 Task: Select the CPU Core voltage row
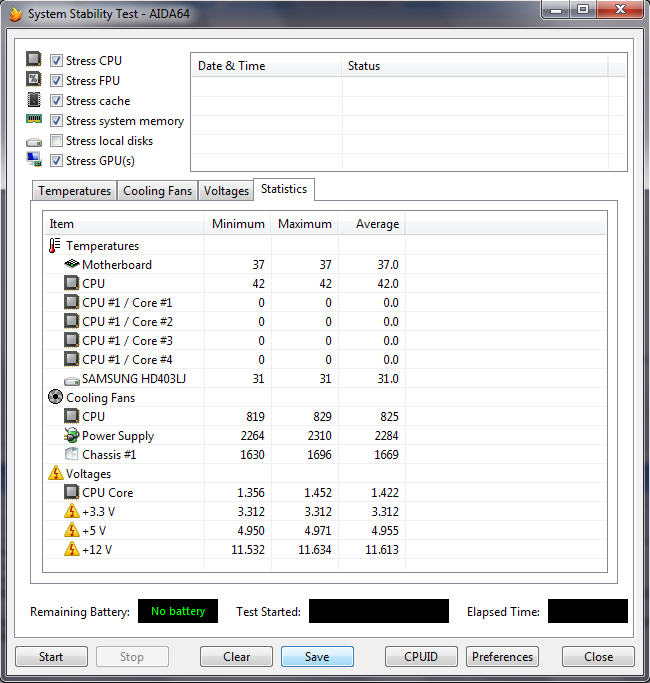pyautogui.click(x=325, y=493)
